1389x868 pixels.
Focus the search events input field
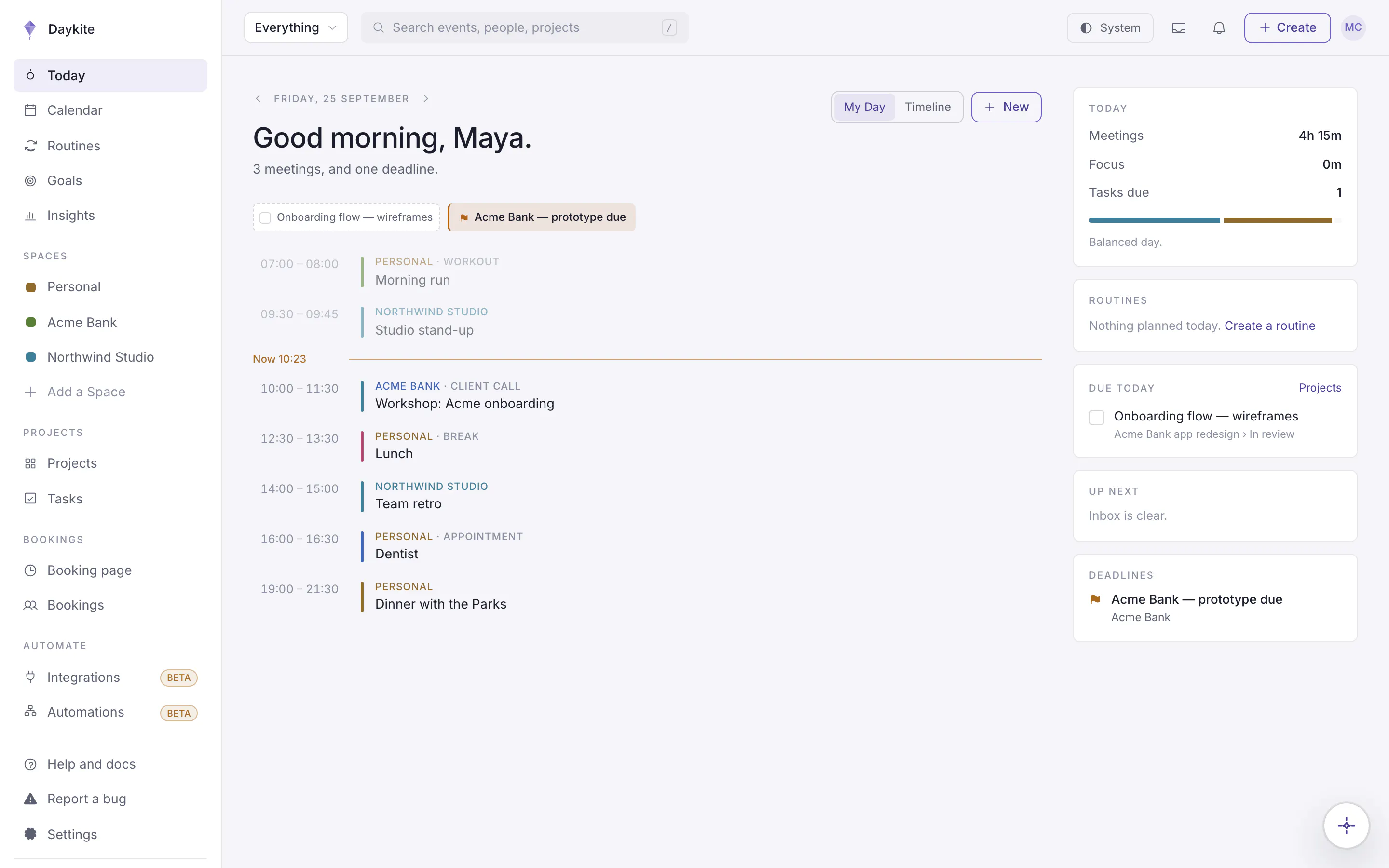click(x=525, y=27)
